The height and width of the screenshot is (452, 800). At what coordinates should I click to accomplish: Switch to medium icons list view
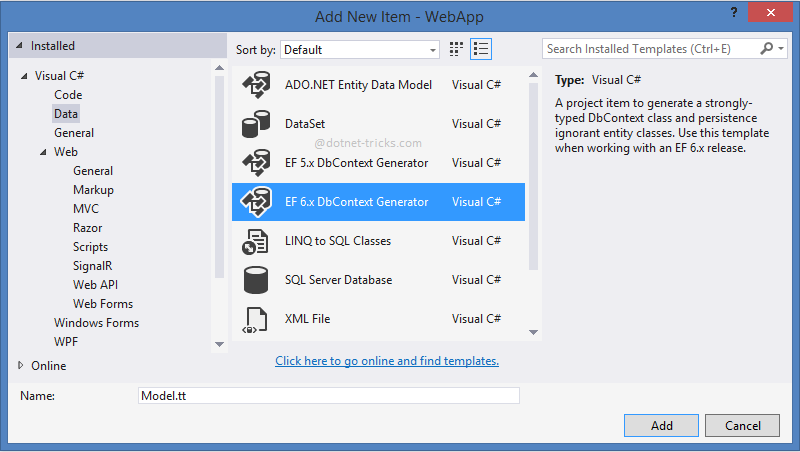481,49
